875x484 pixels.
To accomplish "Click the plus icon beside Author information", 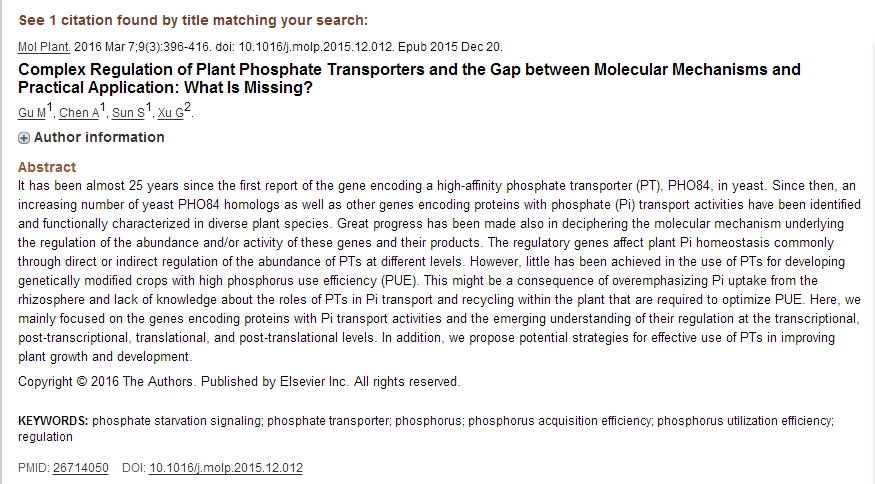I will coord(24,138).
